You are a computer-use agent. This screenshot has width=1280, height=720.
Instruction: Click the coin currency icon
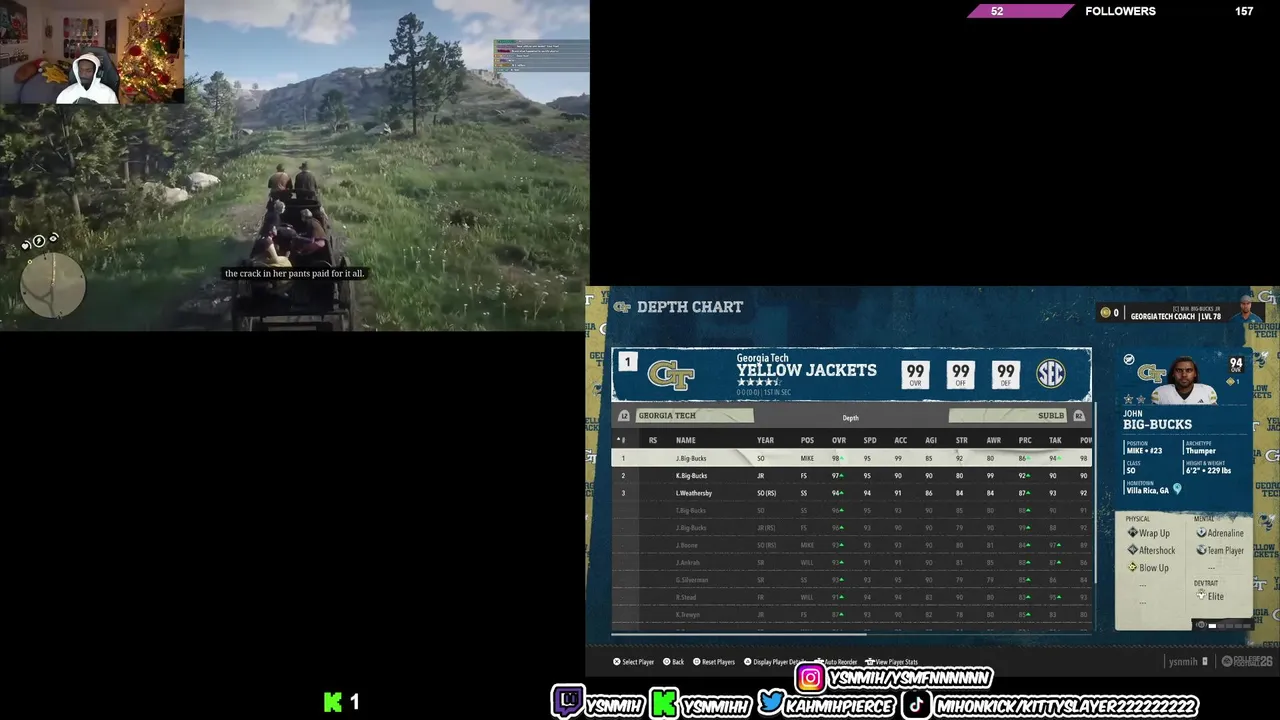(x=1106, y=313)
